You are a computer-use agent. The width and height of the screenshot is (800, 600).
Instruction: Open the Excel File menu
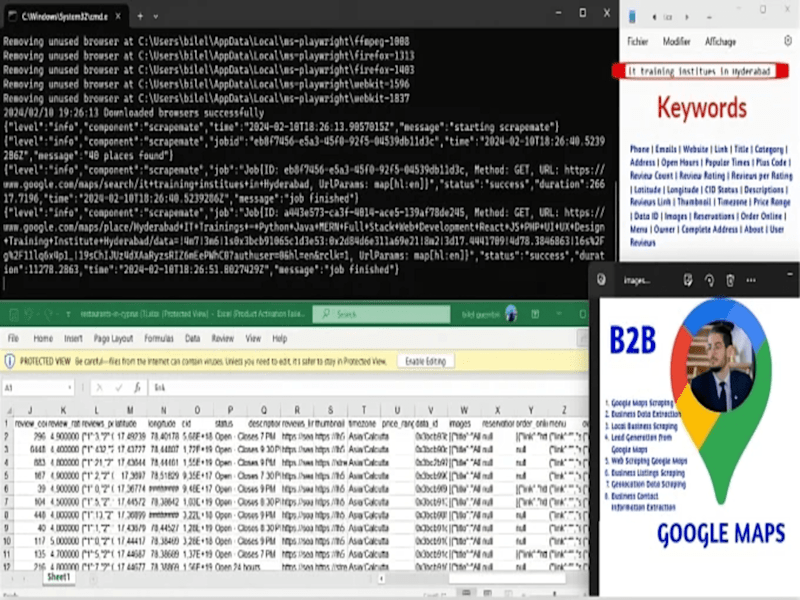[x=13, y=338]
